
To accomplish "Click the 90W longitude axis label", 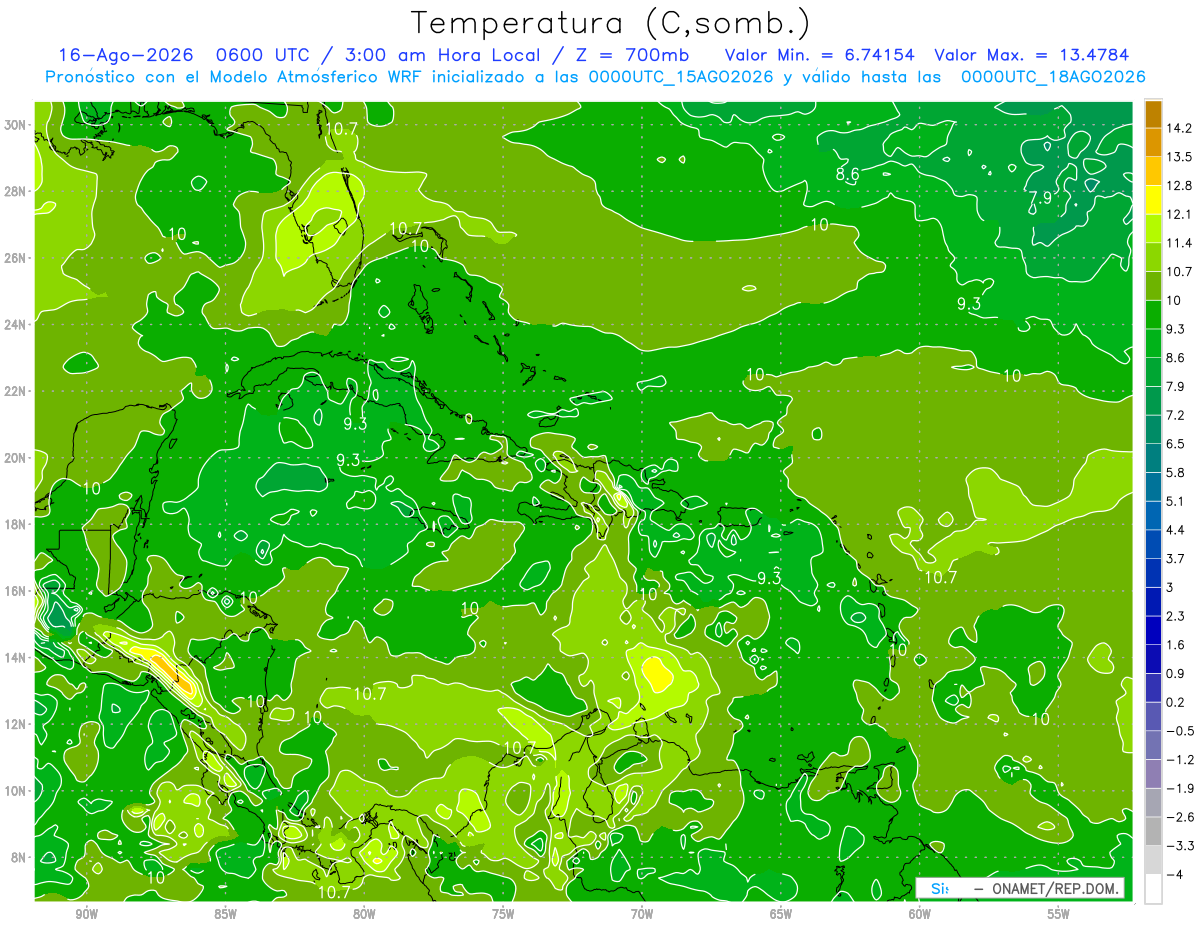I will pyautogui.click(x=86, y=914).
